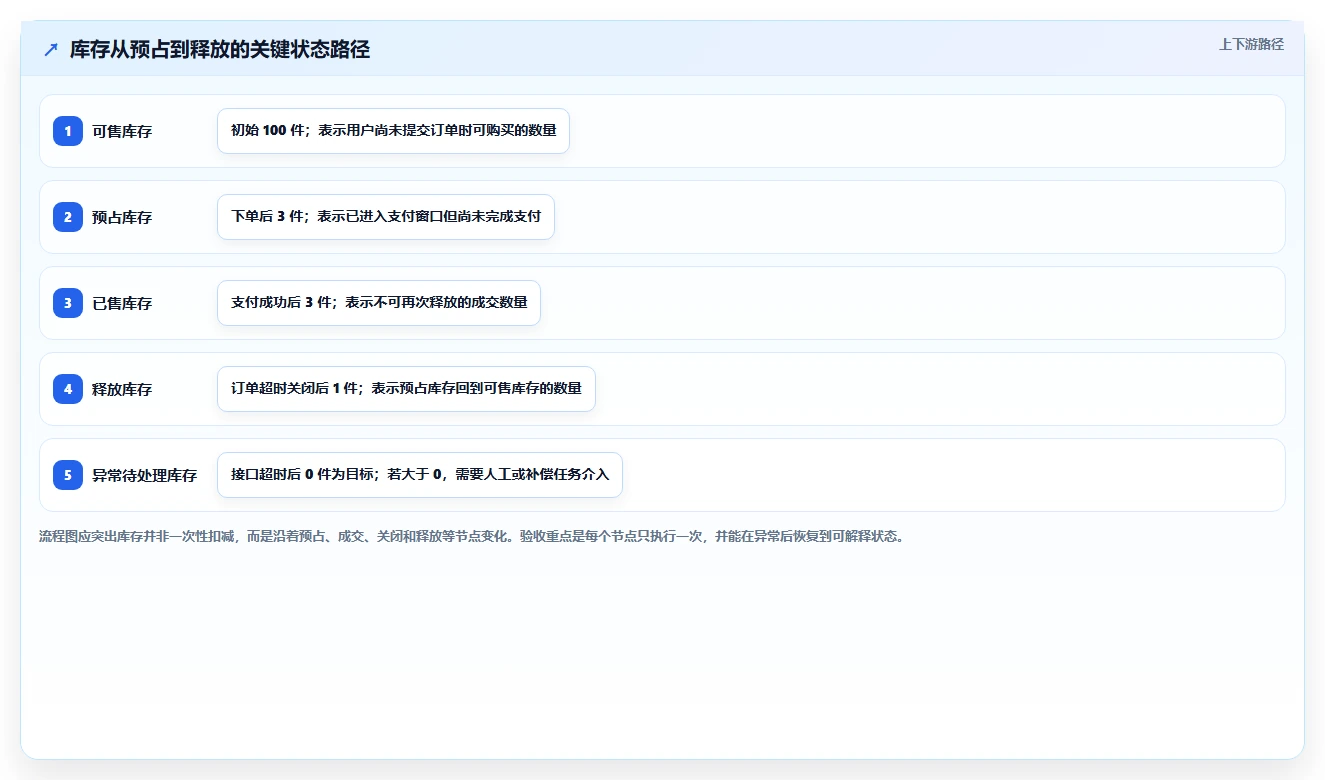
Task: Click step badge 4 for 释放库存
Action: pyautogui.click(x=68, y=389)
